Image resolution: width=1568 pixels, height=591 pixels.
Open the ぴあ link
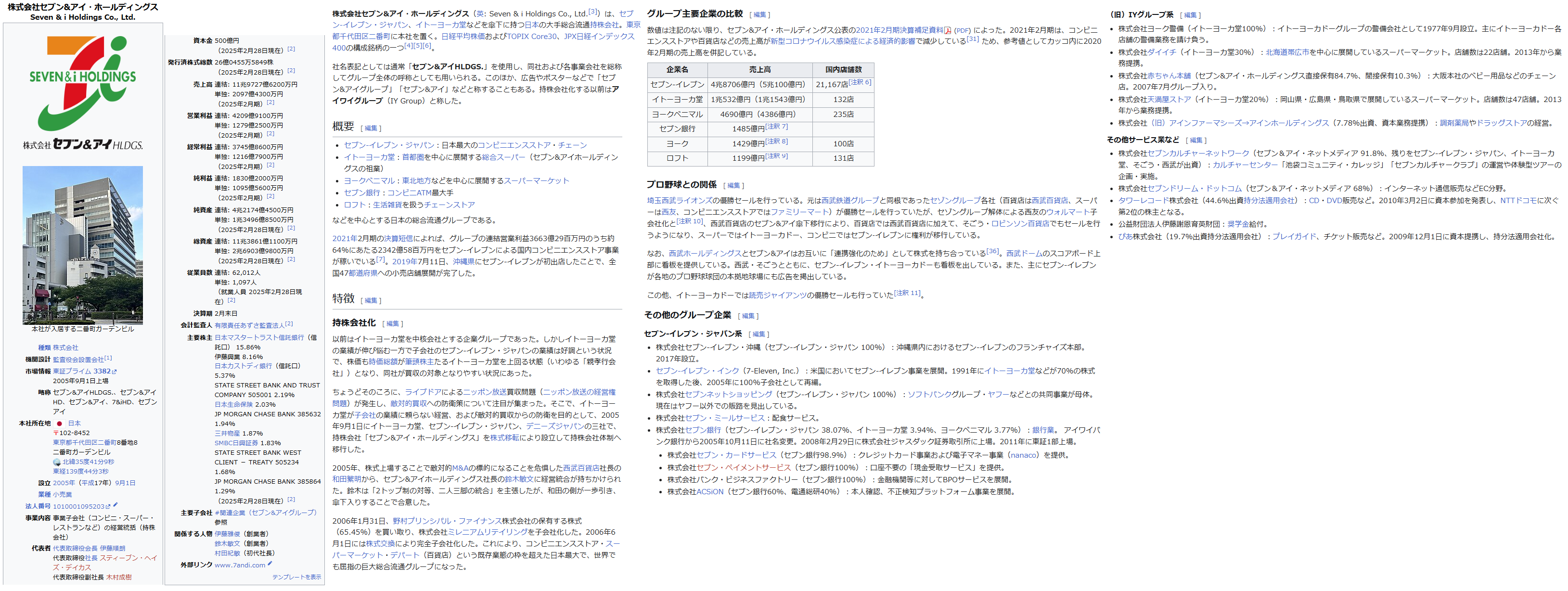pyautogui.click(x=1126, y=237)
